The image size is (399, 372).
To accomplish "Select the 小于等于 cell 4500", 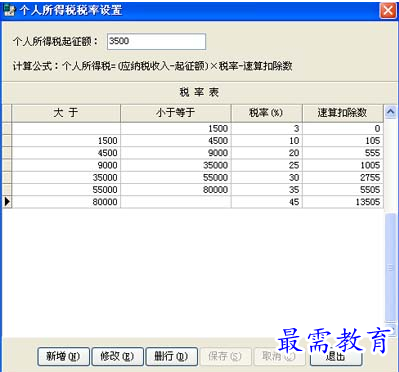I will click(x=176, y=141).
